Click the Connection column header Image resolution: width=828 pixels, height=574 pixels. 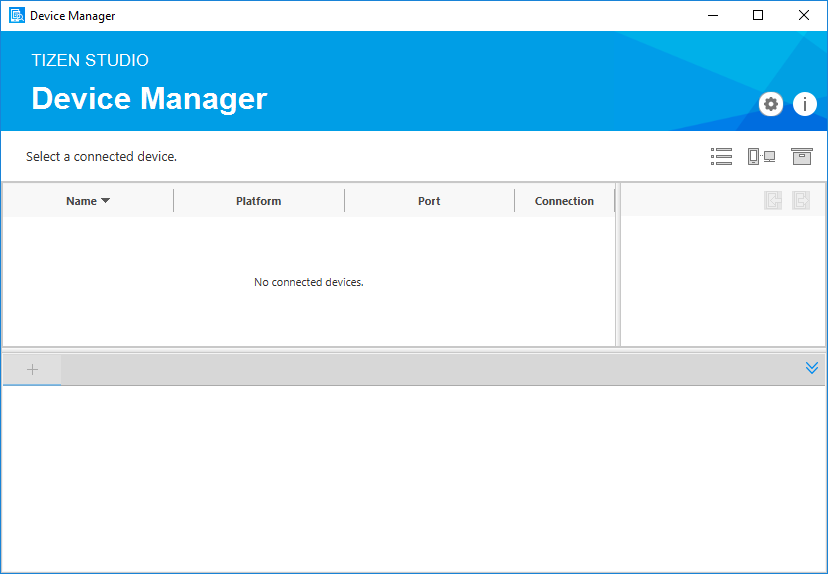click(x=564, y=201)
